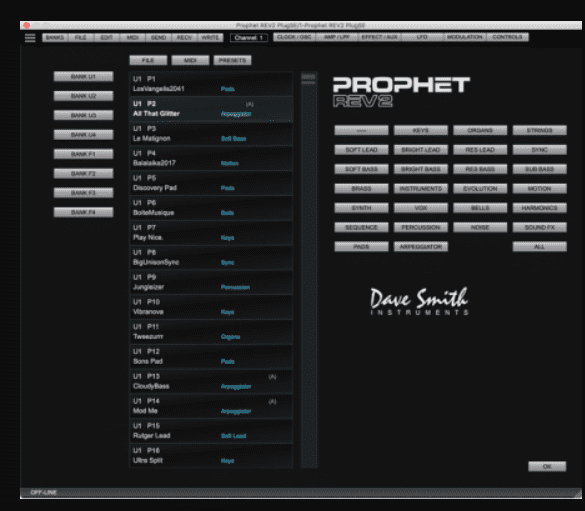Select preset U1 P3 Le Matignon

click(x=211, y=134)
